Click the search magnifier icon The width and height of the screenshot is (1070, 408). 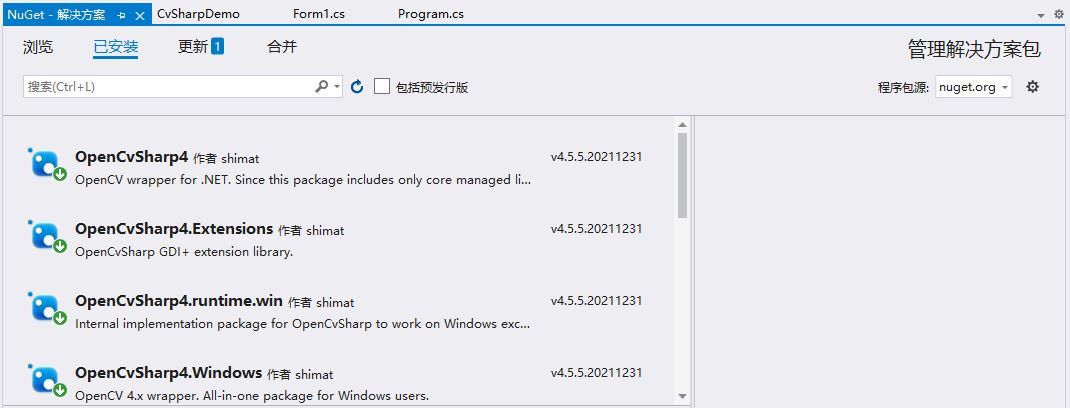tap(321, 87)
